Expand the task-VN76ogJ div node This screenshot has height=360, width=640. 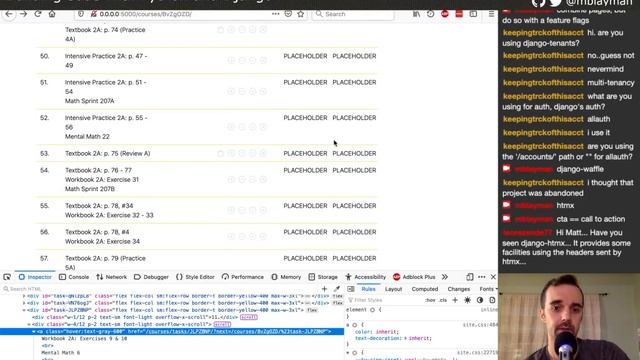pos(24,303)
